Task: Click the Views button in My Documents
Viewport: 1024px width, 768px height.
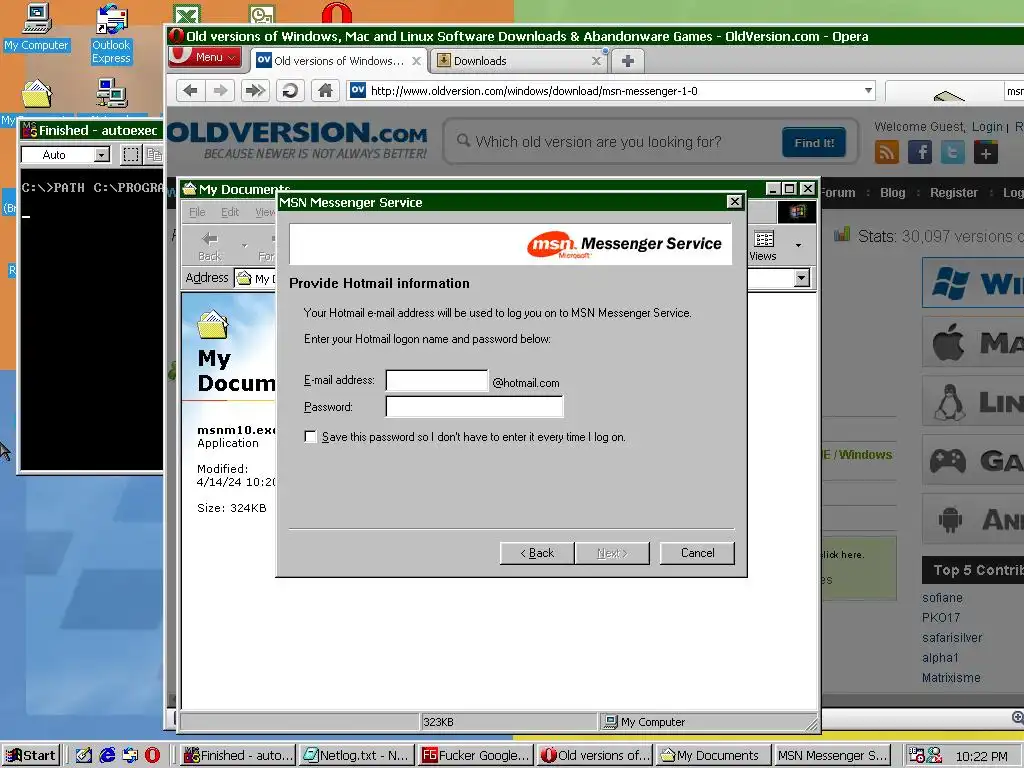Action: (763, 245)
